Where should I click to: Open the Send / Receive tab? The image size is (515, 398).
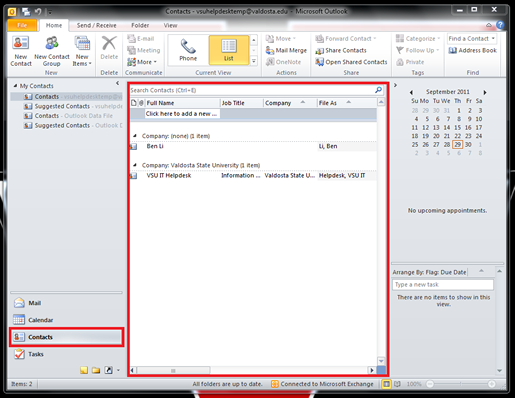point(96,25)
